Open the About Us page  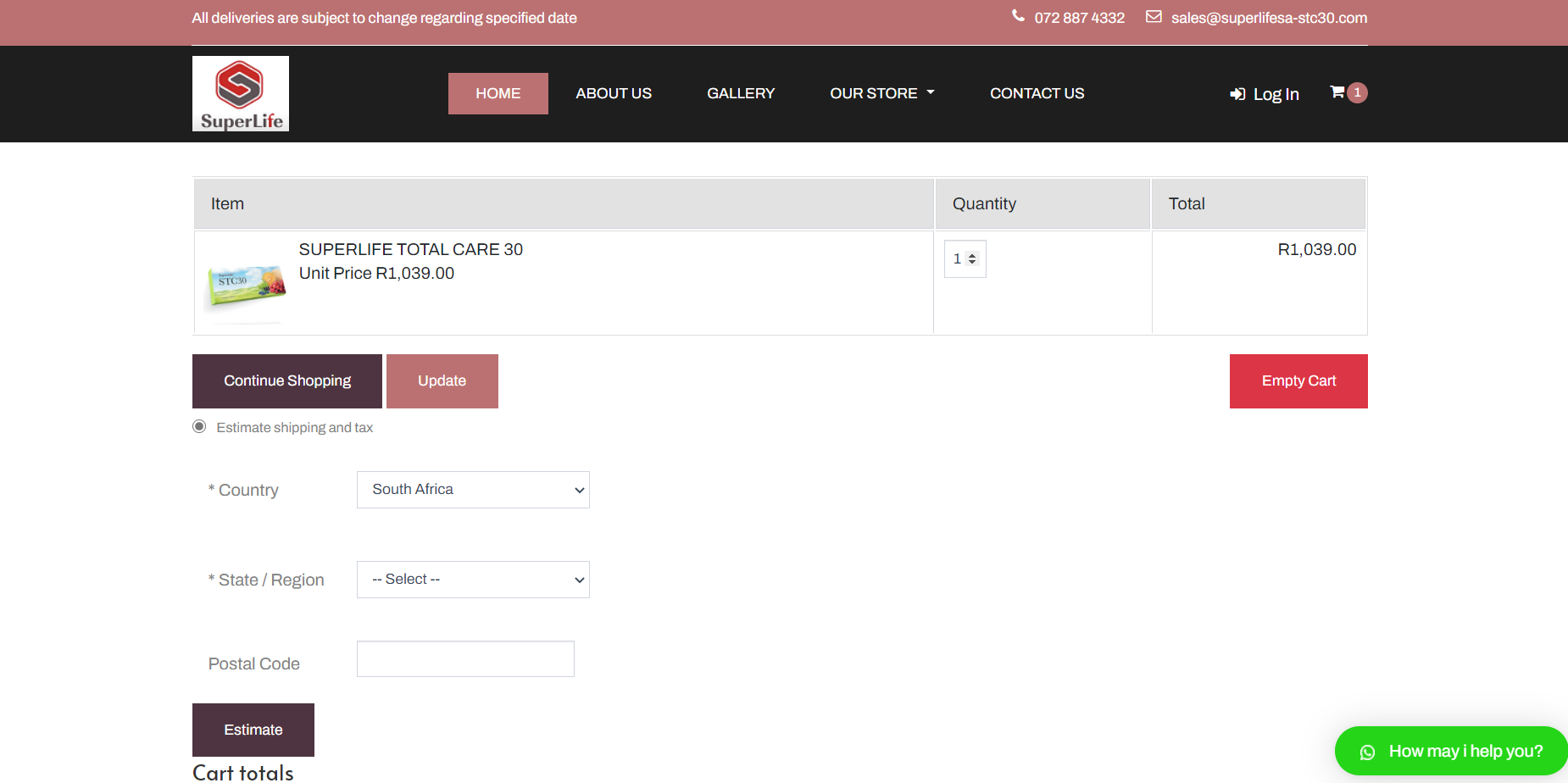614,93
